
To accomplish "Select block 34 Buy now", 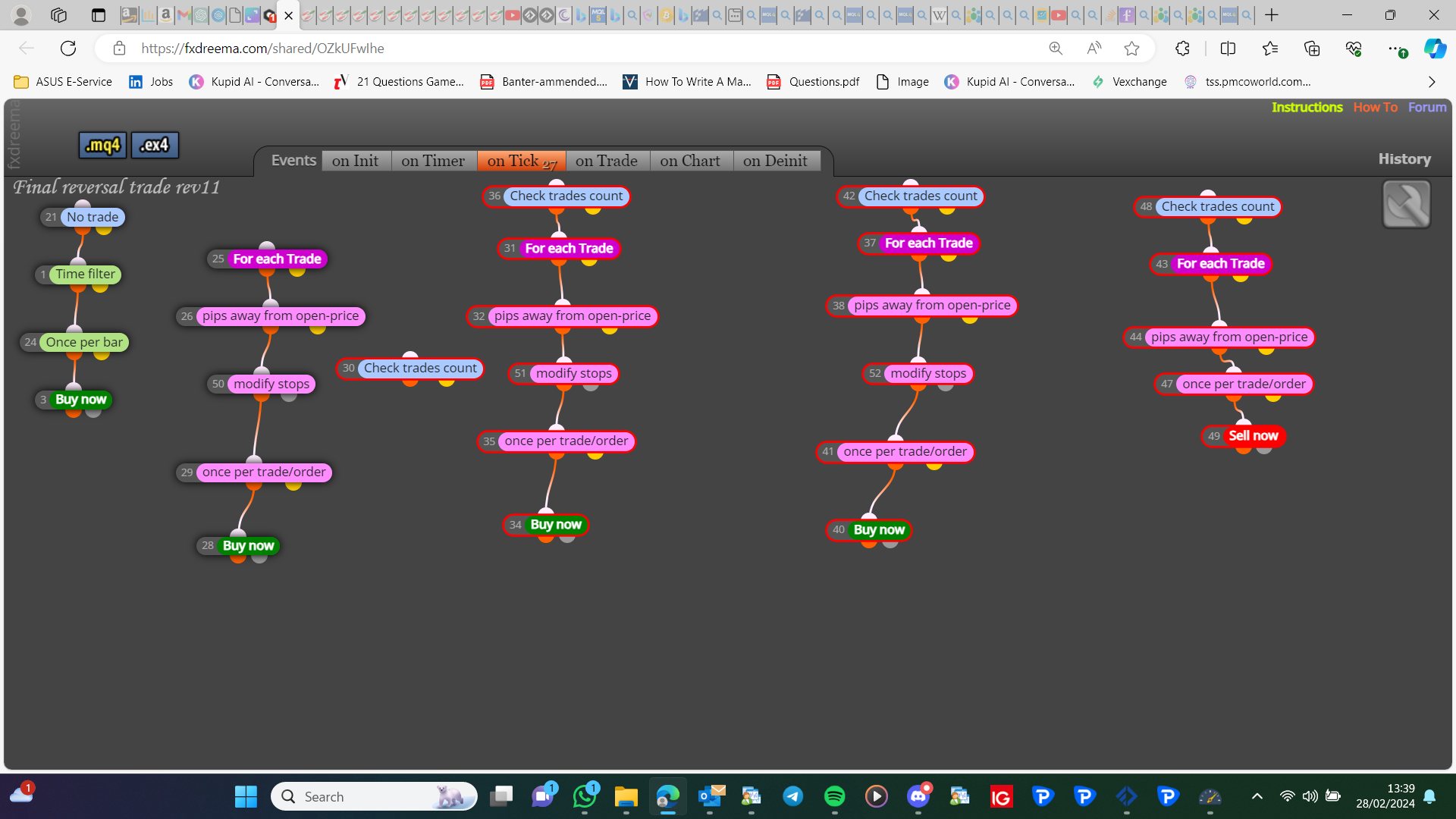I will pyautogui.click(x=546, y=525).
